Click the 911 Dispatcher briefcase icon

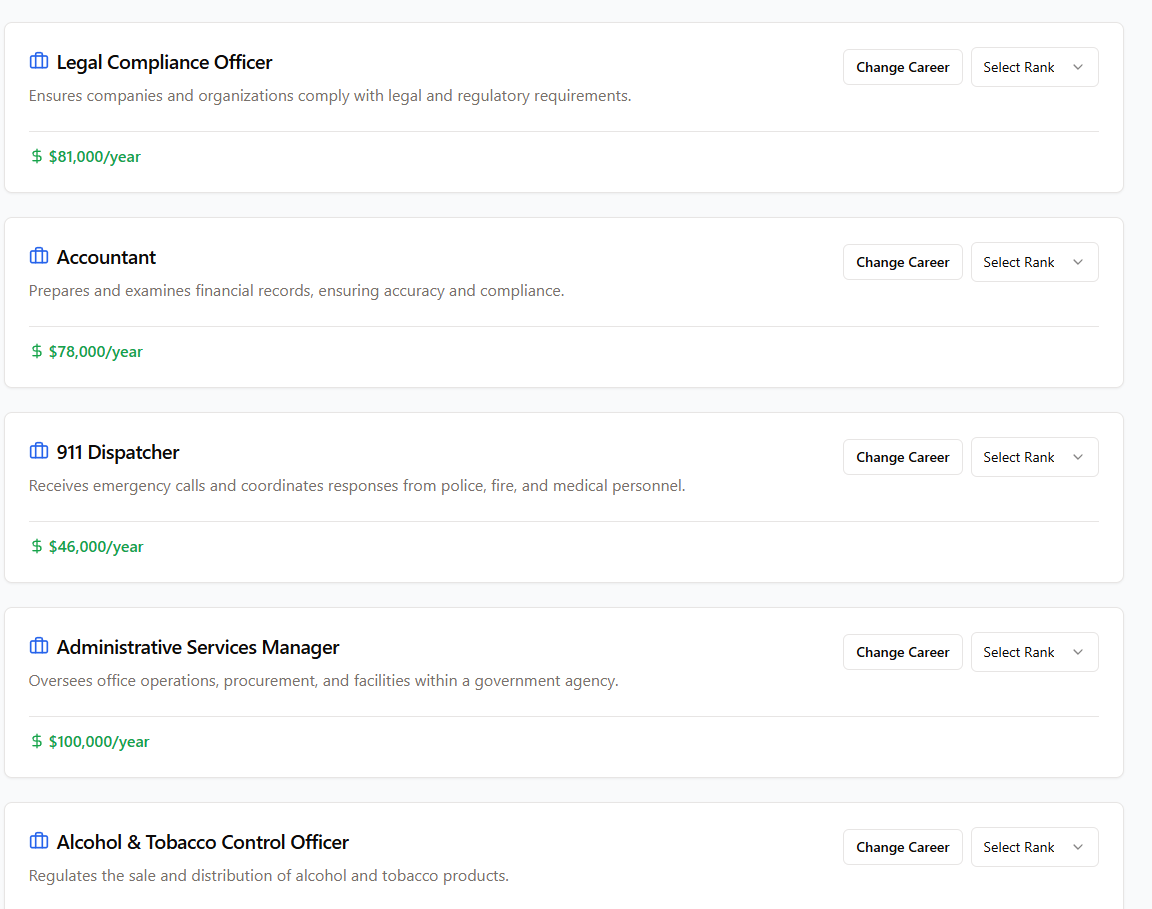click(x=39, y=452)
